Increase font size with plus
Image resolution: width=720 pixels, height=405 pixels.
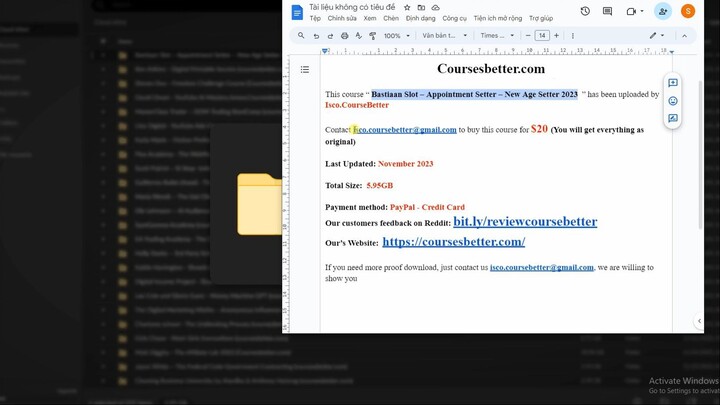pyautogui.click(x=557, y=35)
